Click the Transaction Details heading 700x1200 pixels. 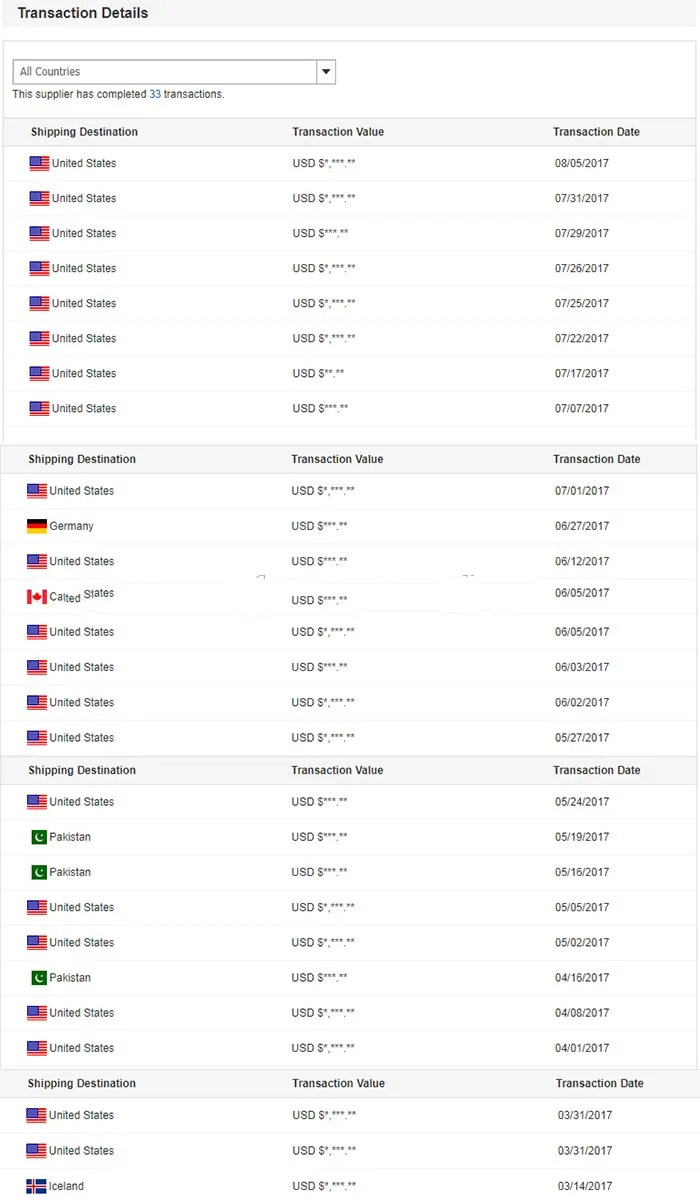point(83,13)
